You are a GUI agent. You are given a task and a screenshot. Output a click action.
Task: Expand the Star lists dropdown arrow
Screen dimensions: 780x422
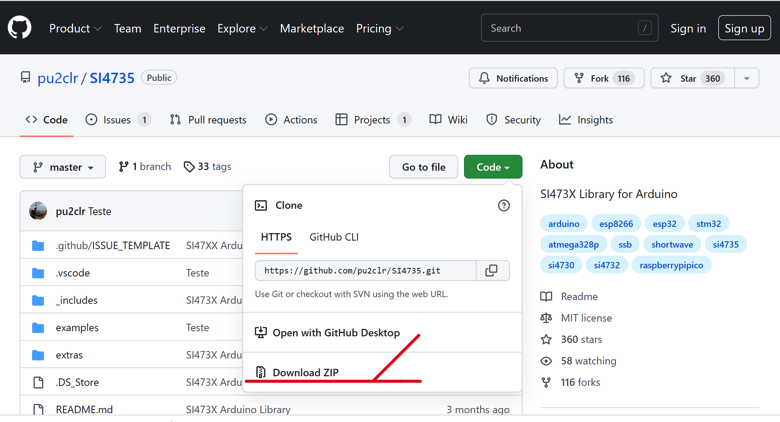[x=747, y=78]
